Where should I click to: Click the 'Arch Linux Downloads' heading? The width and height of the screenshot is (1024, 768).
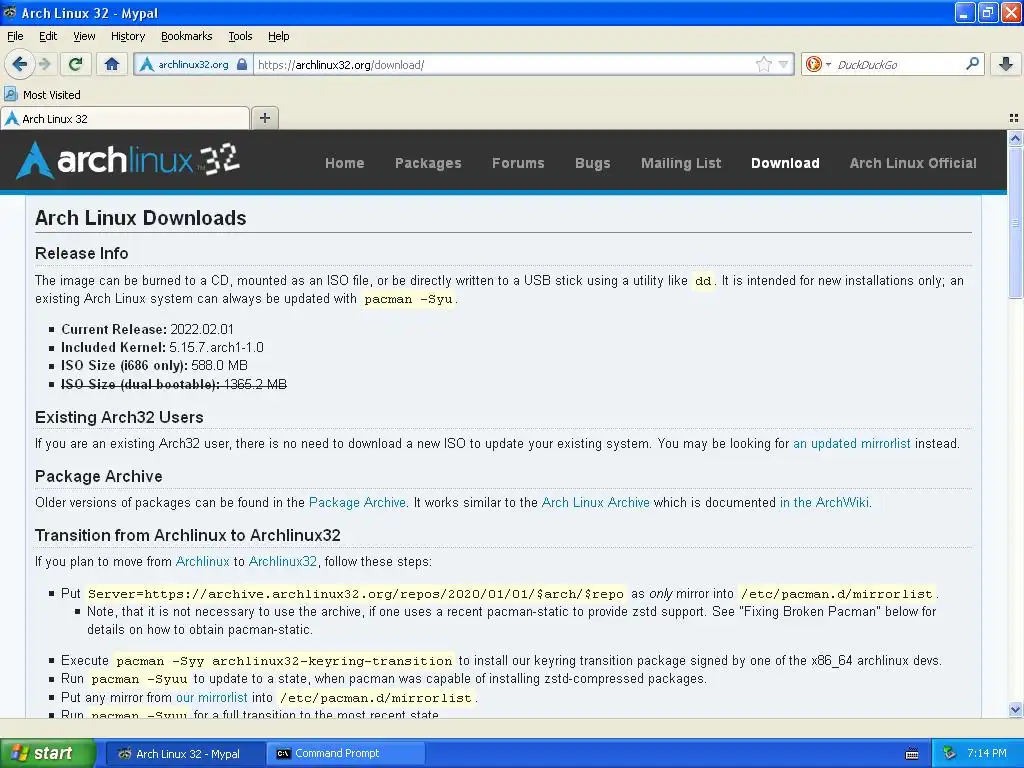pos(140,218)
